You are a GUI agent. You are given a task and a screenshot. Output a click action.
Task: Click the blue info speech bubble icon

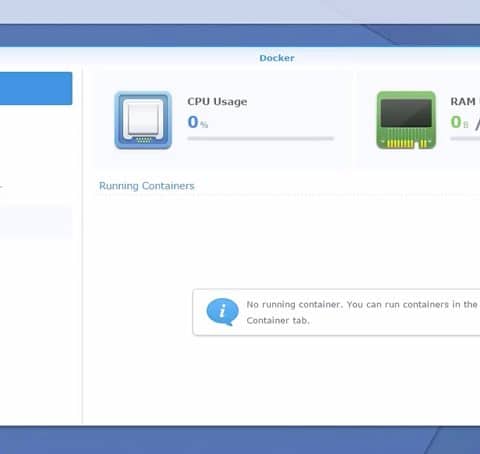[x=222, y=312]
